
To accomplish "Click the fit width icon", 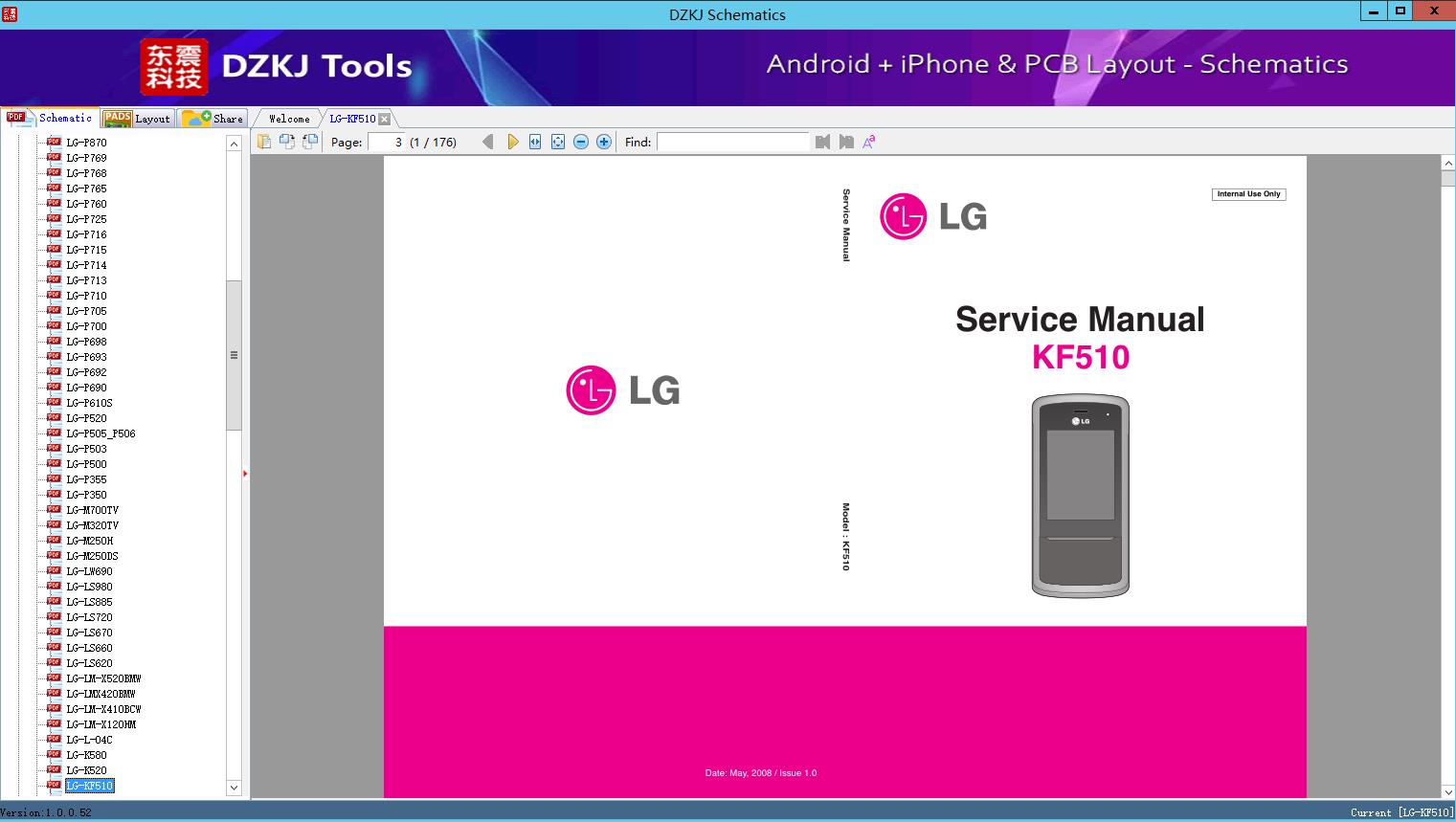I will click(x=535, y=142).
